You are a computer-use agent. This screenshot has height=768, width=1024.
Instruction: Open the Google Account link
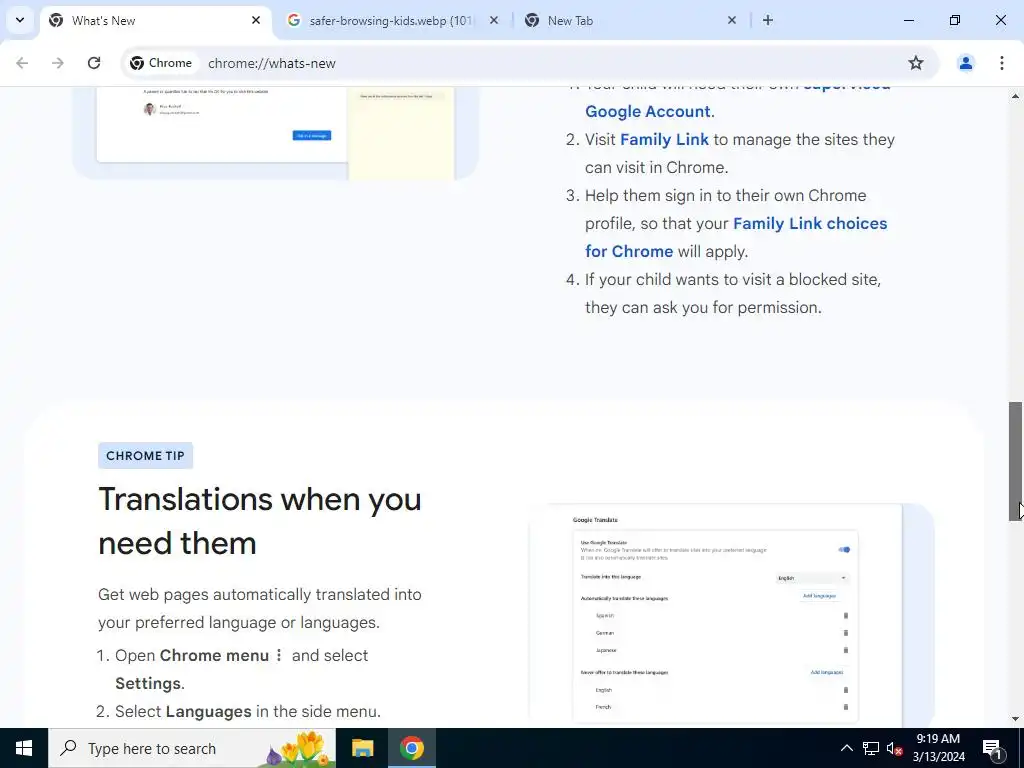tap(648, 112)
